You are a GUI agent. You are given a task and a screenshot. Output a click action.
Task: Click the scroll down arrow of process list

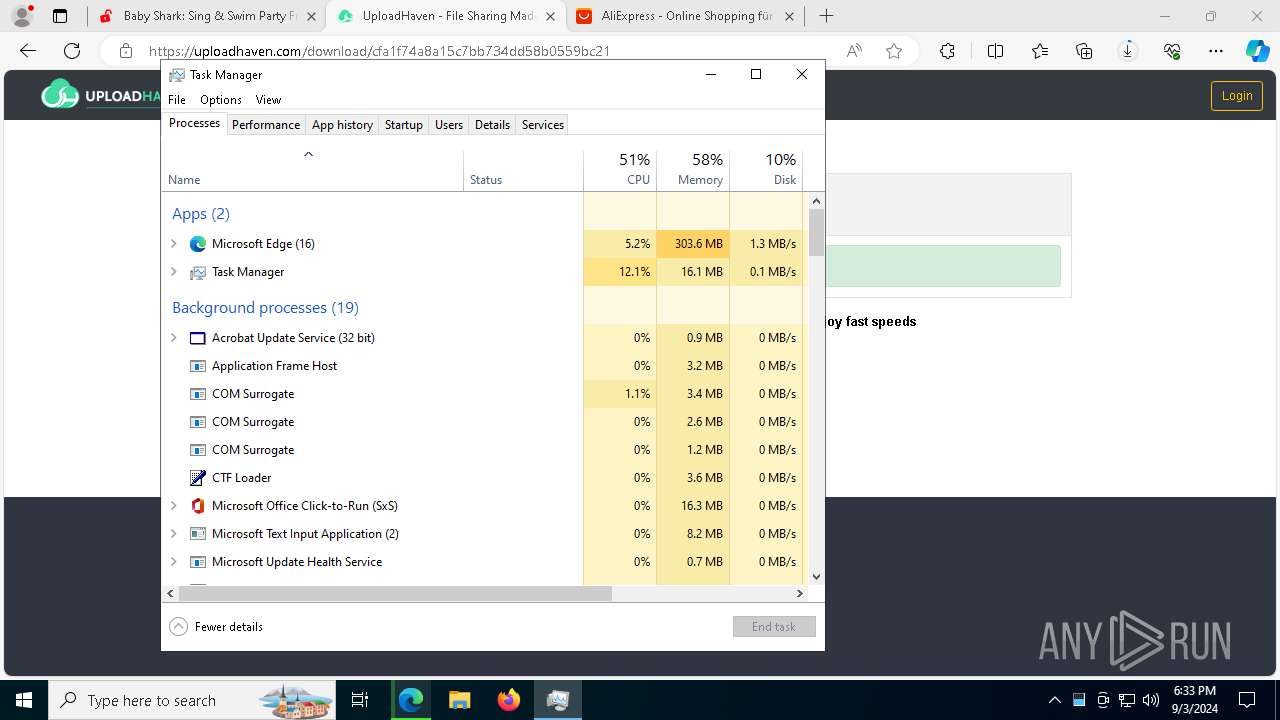click(x=817, y=576)
